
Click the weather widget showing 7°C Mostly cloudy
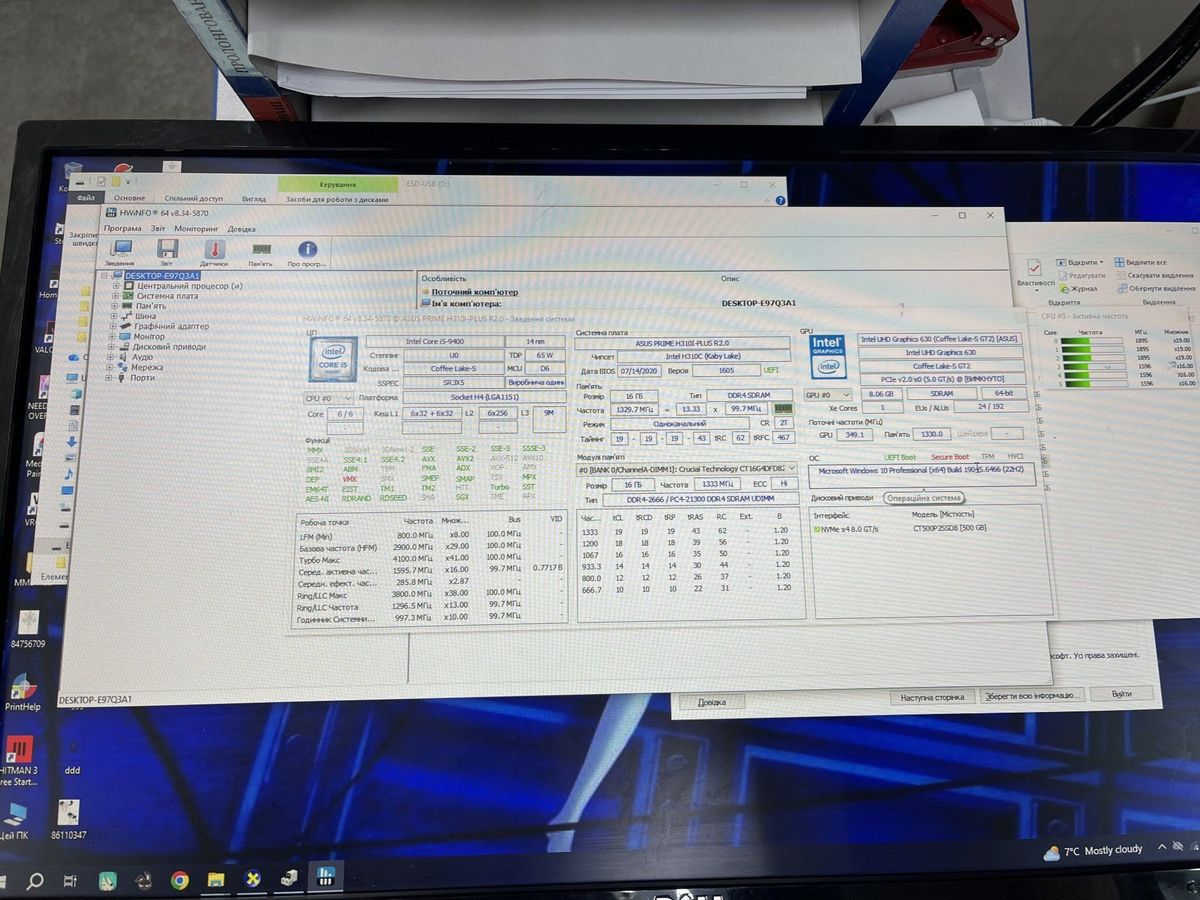pos(1093,851)
